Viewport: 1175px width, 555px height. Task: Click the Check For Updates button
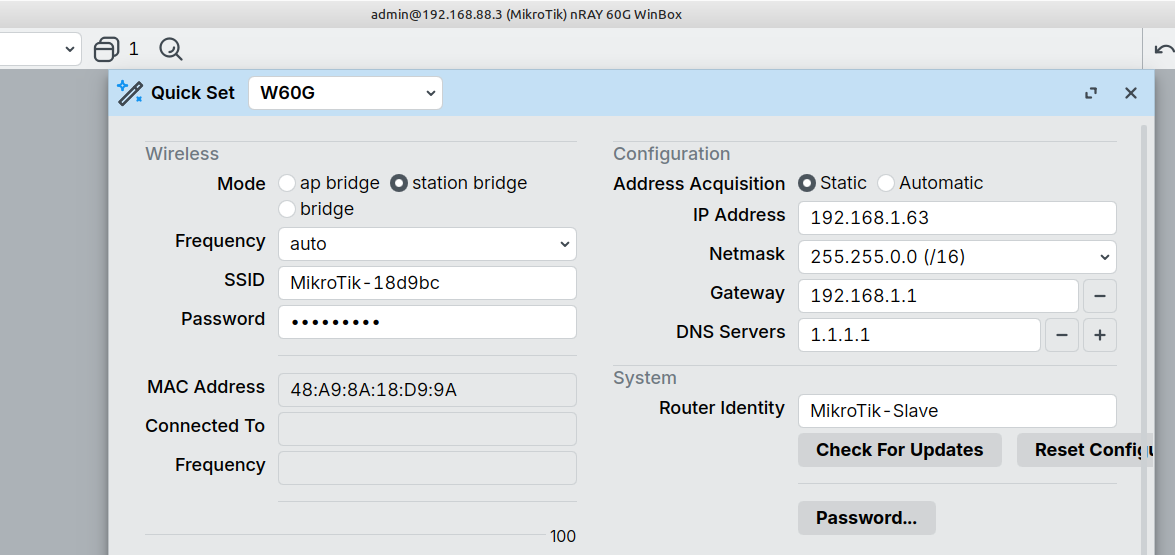pyautogui.click(x=899, y=449)
